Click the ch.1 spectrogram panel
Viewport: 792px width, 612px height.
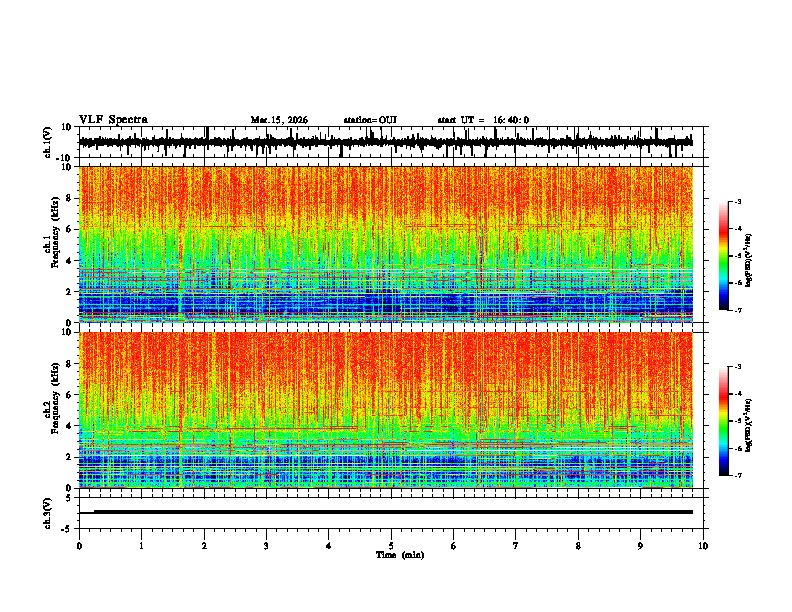tap(386, 244)
